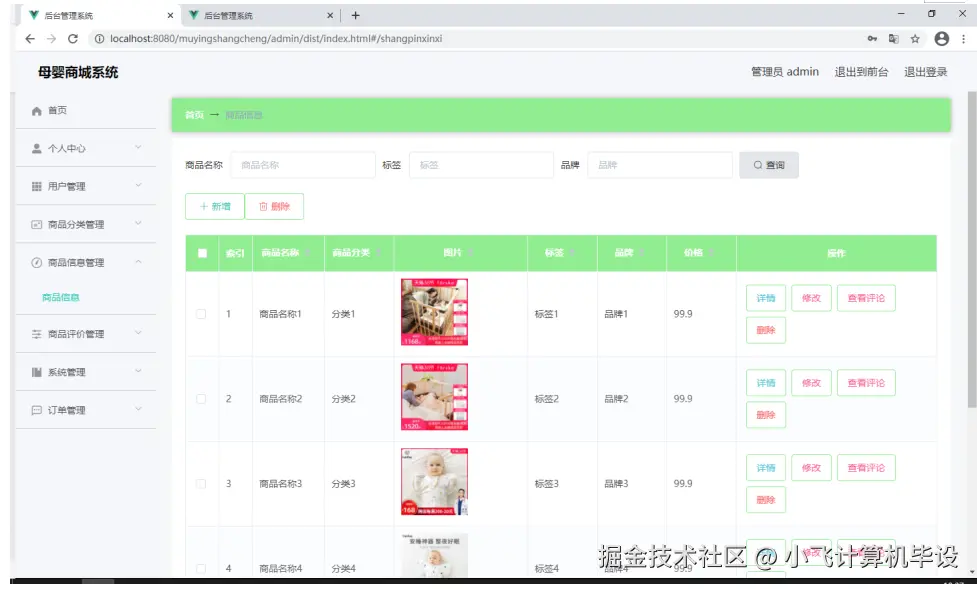Image resolution: width=977 pixels, height=589 pixels.
Task: Click the magnifier icon inside the 查询 button
Action: (757, 165)
